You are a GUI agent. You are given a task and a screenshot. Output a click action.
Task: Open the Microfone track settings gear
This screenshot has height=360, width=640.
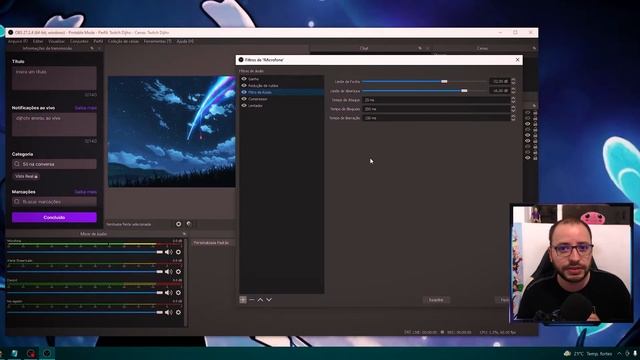pyautogui.click(x=178, y=252)
